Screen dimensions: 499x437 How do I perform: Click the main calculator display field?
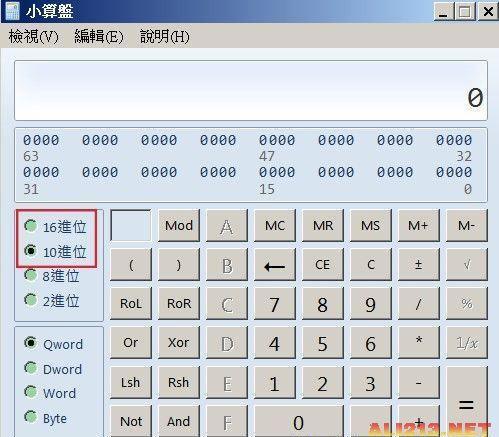click(251, 90)
